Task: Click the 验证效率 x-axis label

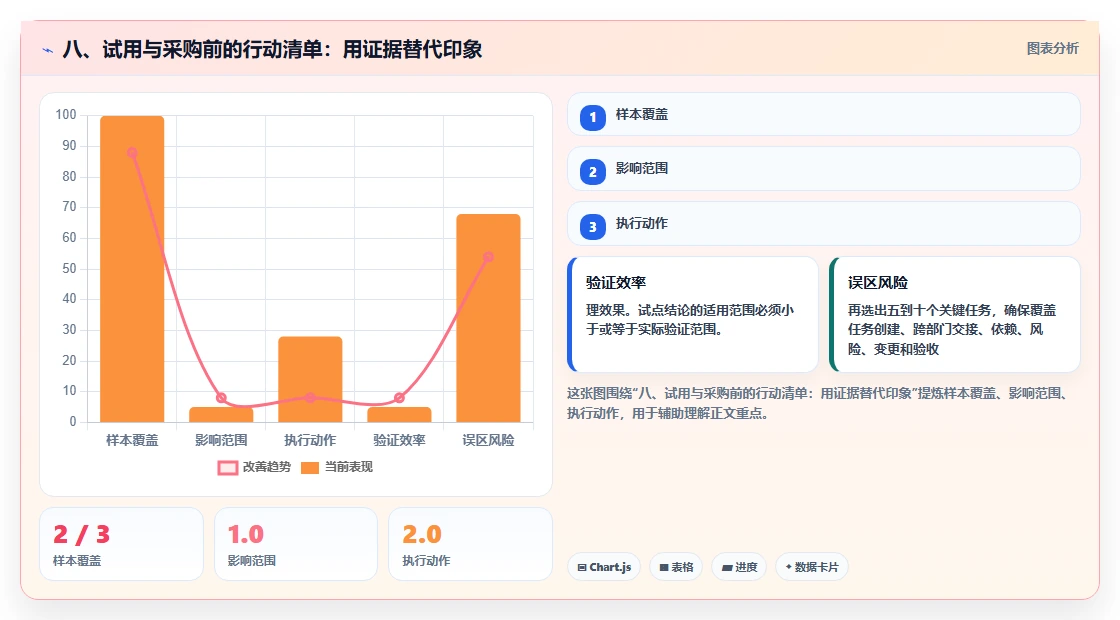Action: tap(399, 441)
